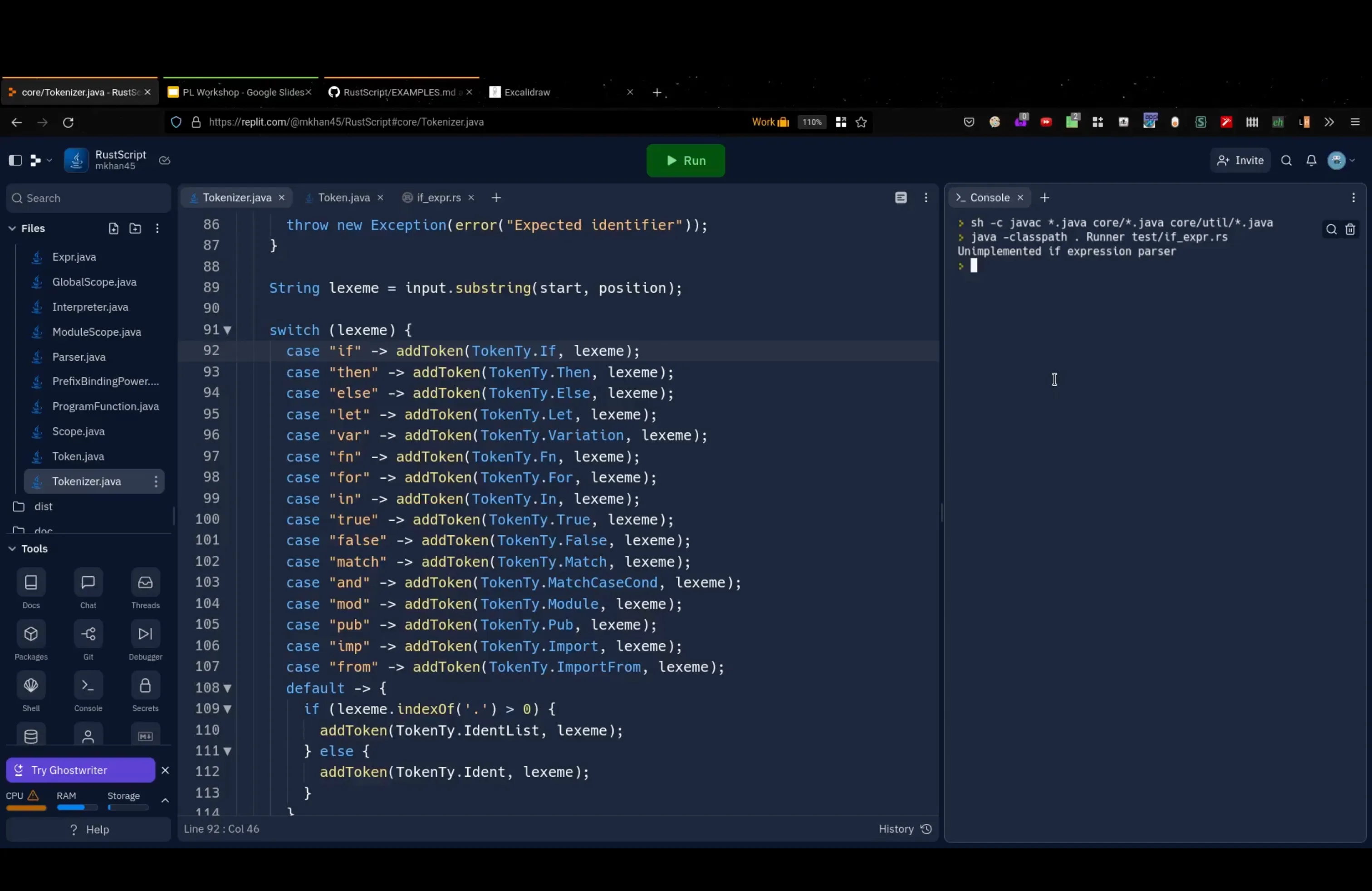This screenshot has height=891, width=1372.
Task: Clear the console with trash icon
Action: (1350, 230)
